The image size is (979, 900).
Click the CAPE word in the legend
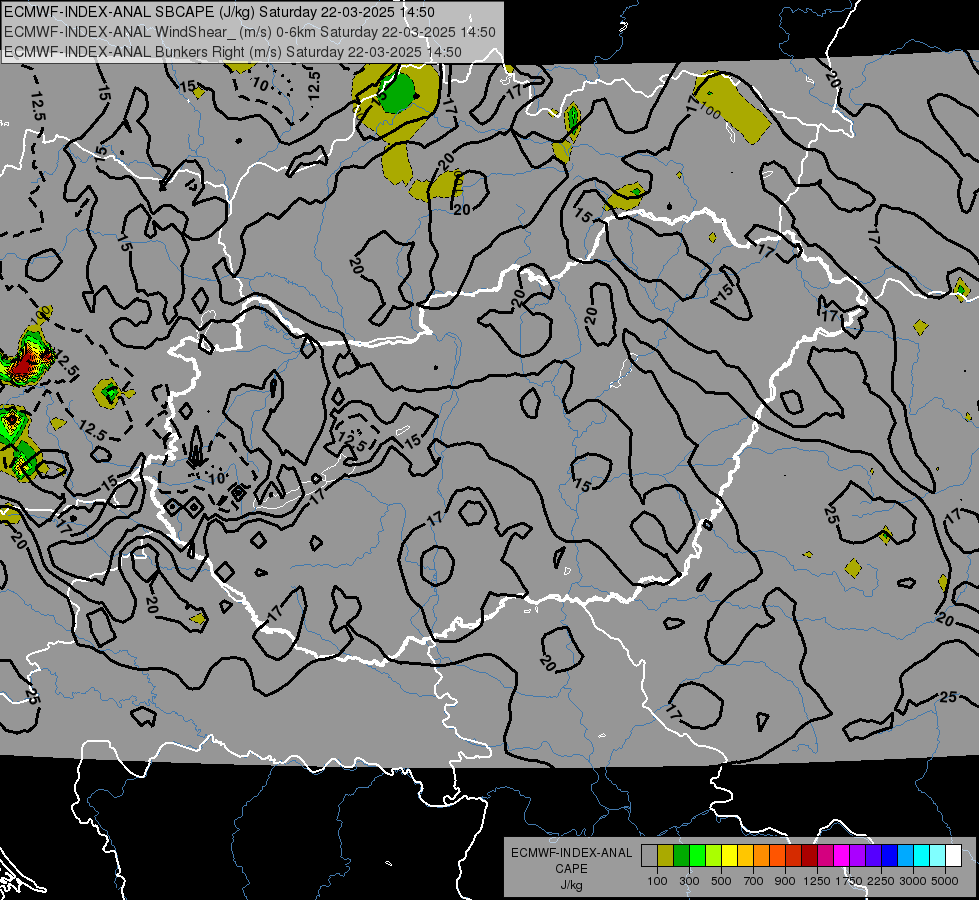(571, 869)
